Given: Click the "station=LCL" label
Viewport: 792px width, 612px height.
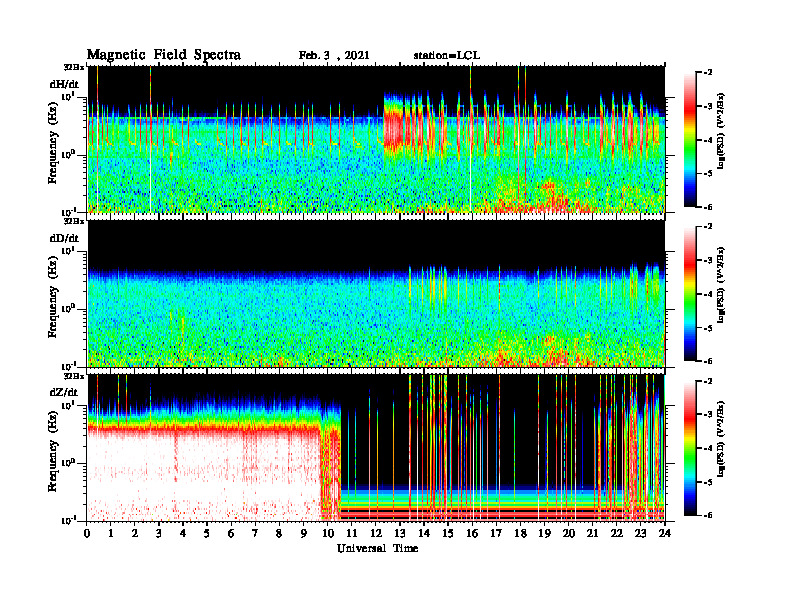Looking at the screenshot, I should point(447,56).
